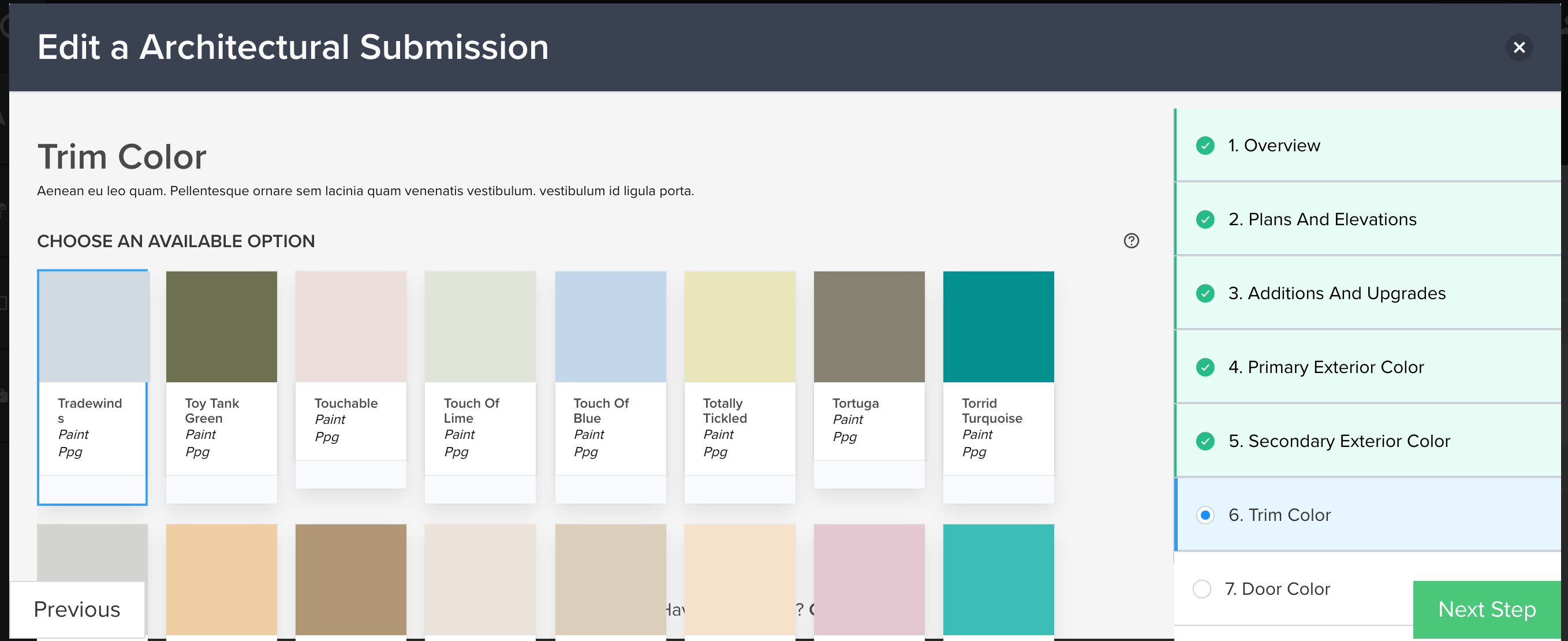Click Additions And Upgrades checkmark icon
This screenshot has width=1568, height=641.
click(1205, 293)
